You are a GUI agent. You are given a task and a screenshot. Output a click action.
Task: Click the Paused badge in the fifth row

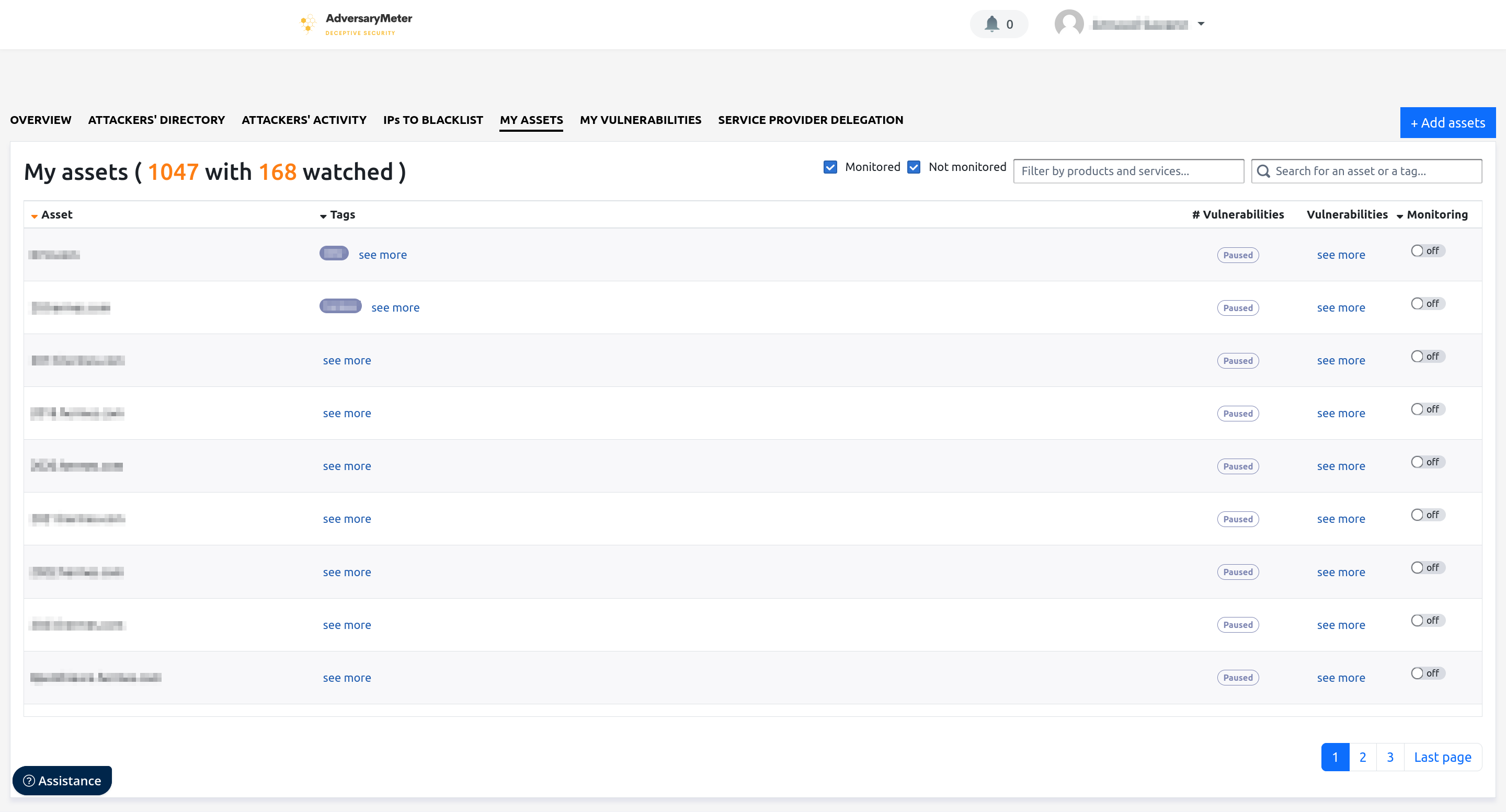pos(1238,466)
